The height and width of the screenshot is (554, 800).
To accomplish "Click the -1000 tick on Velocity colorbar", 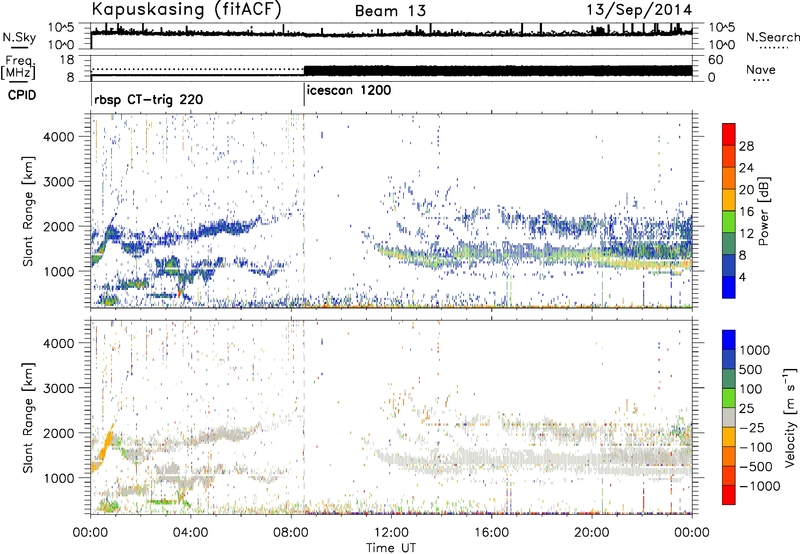I will 760,486.
